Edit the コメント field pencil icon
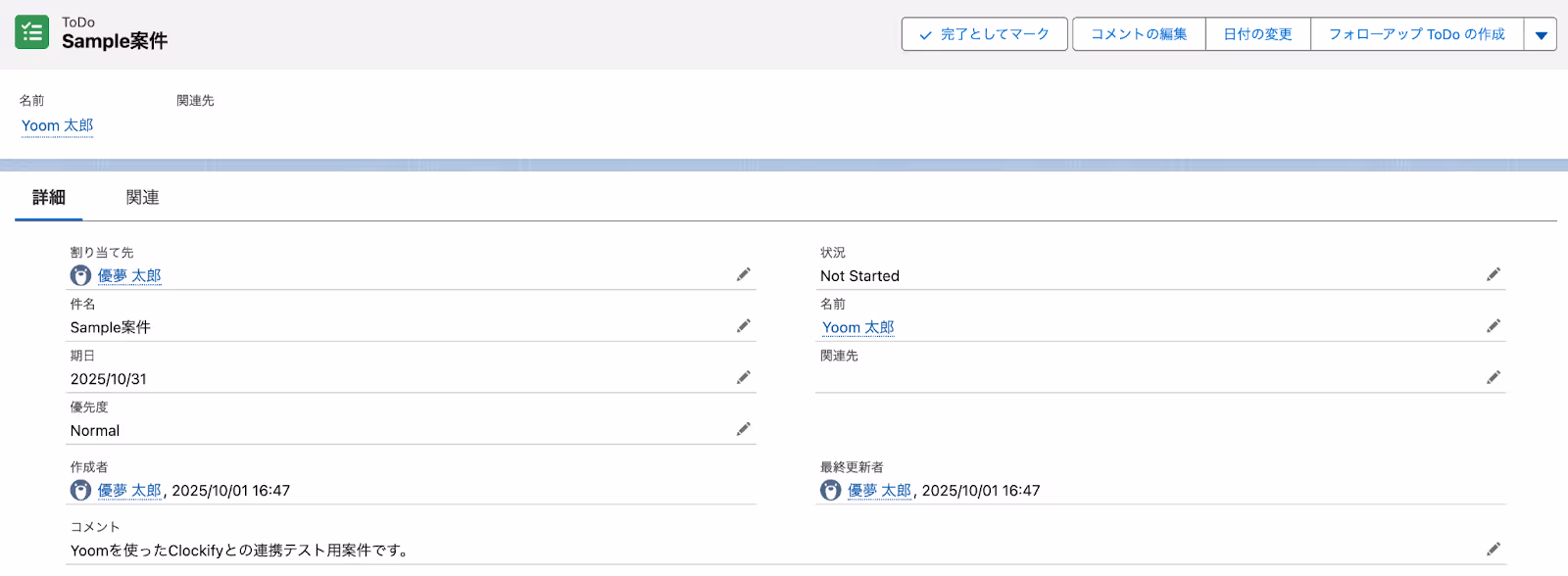This screenshot has width=1568, height=576. tap(1494, 549)
